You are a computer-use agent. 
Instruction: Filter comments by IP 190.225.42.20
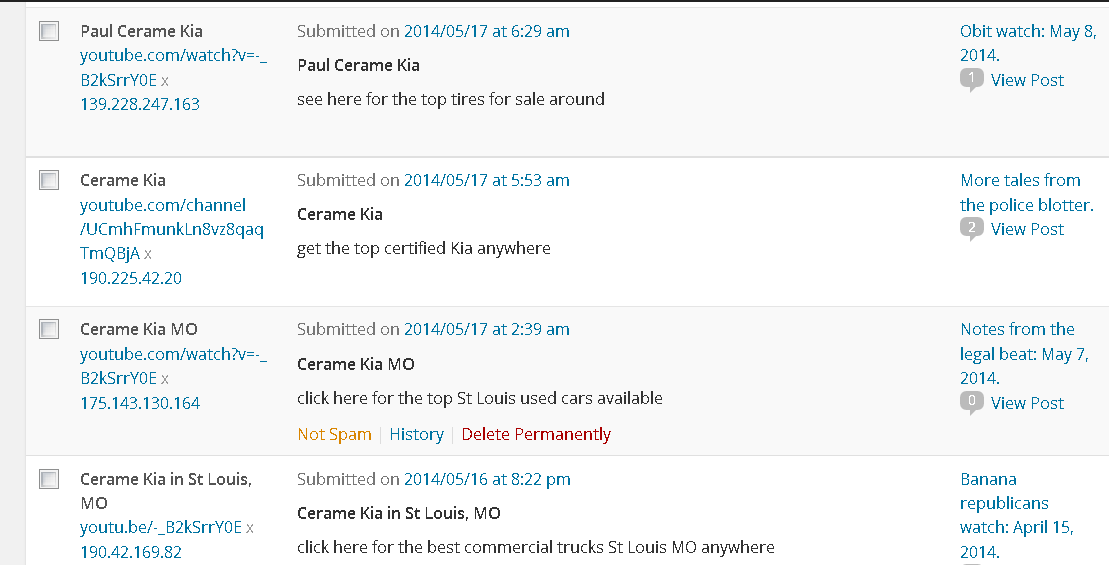[x=131, y=278]
